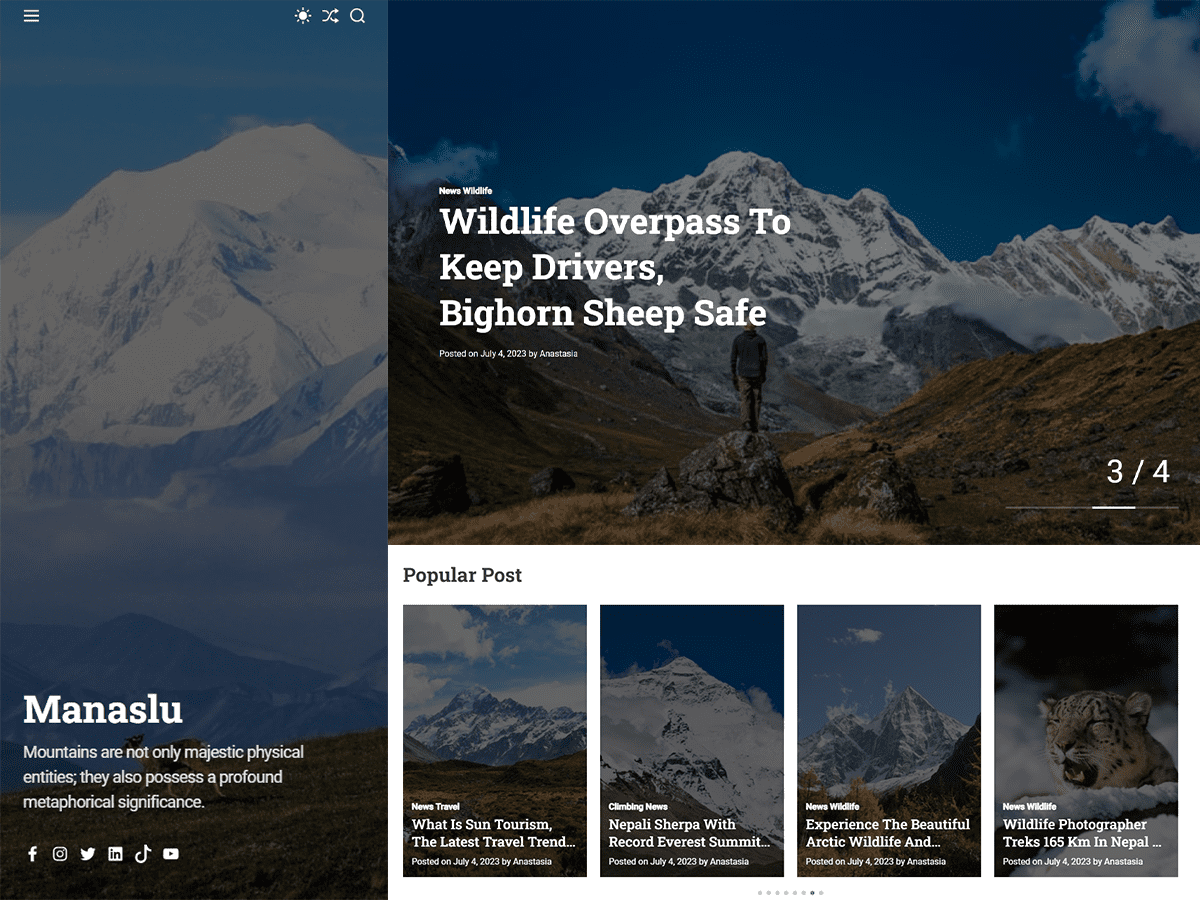The width and height of the screenshot is (1200, 900).
Task: Open the LinkedIn icon
Action: pos(115,854)
